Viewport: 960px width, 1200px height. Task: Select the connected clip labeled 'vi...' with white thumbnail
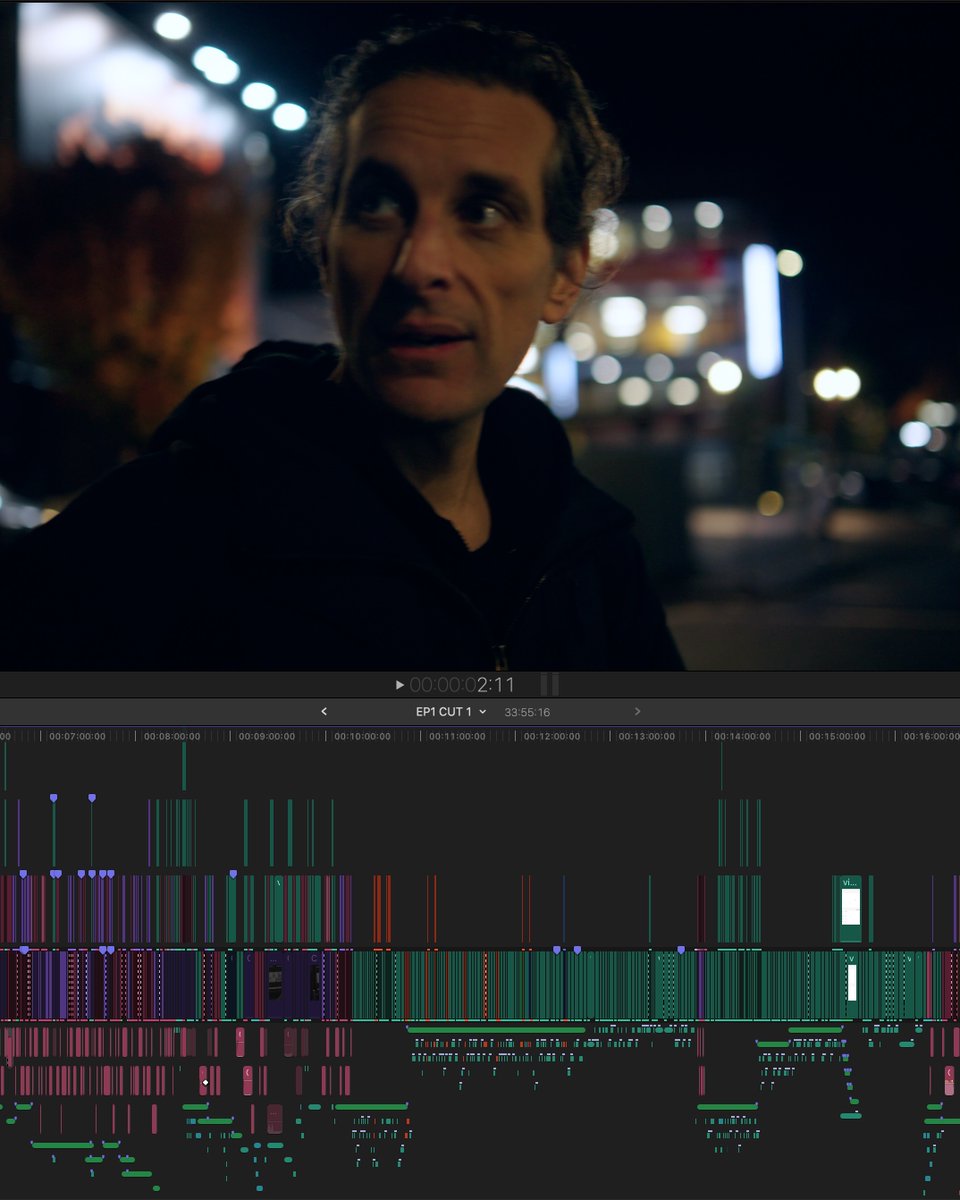pyautogui.click(x=849, y=908)
